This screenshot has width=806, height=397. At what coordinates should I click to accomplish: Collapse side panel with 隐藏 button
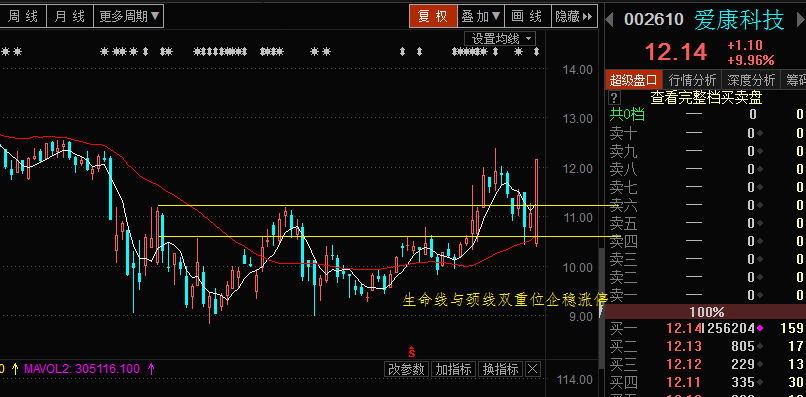[x=574, y=16]
